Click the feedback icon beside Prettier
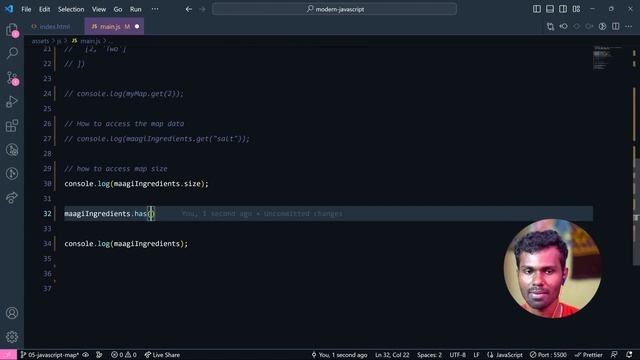Image resolution: width=640 pixels, height=360 pixels. click(x=614, y=355)
